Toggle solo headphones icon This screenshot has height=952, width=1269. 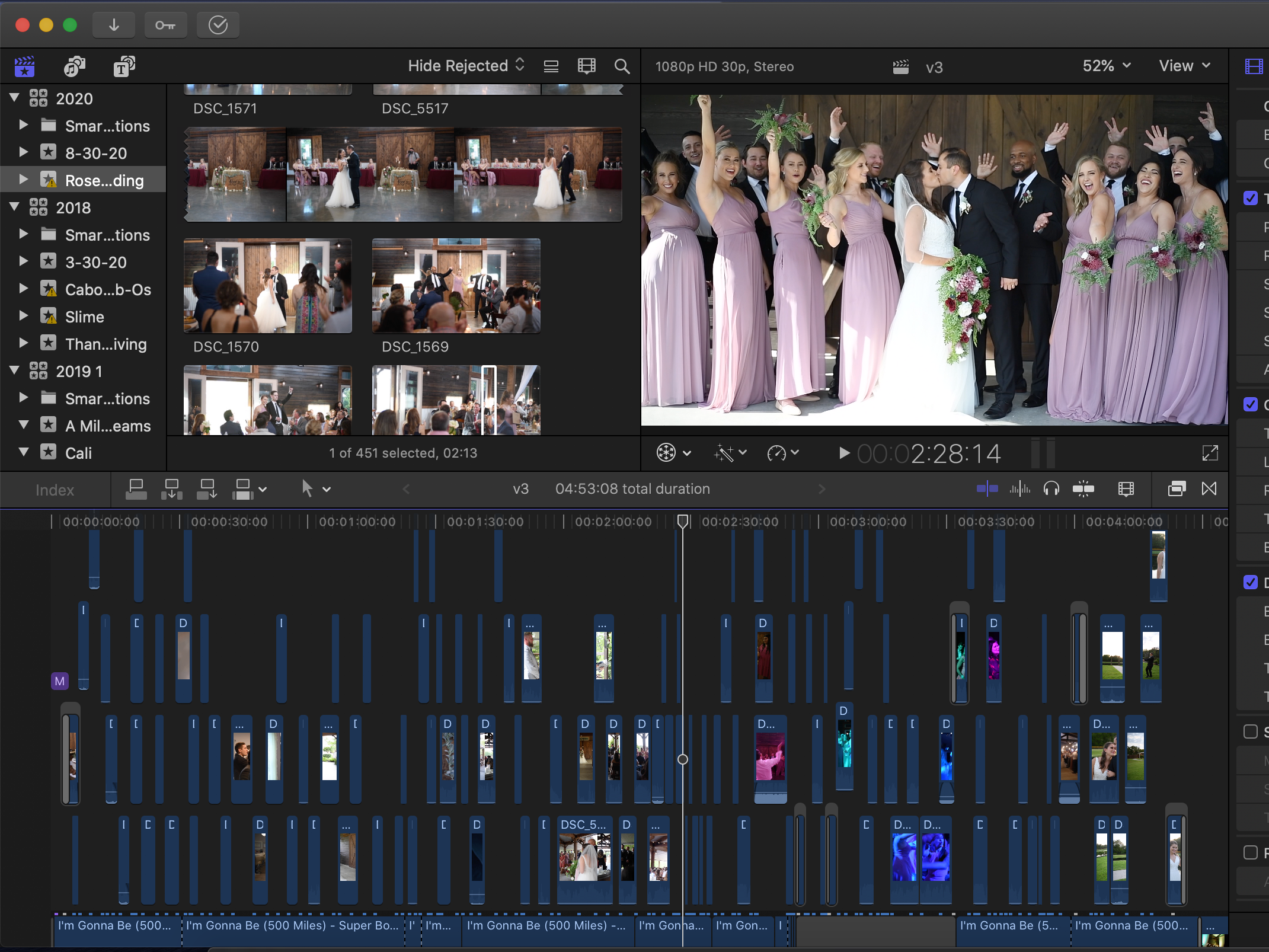point(1051,489)
